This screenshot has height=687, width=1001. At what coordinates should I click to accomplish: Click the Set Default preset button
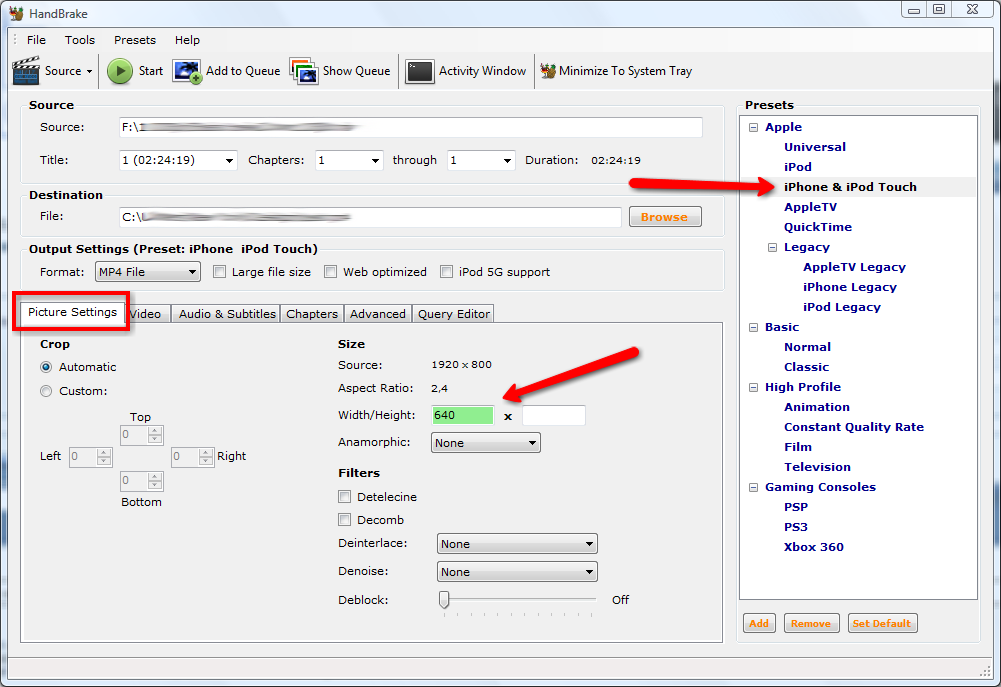[882, 623]
